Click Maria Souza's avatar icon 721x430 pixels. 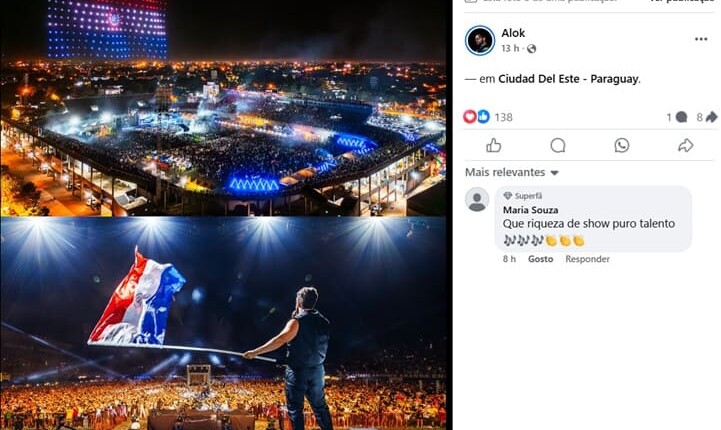click(x=478, y=200)
